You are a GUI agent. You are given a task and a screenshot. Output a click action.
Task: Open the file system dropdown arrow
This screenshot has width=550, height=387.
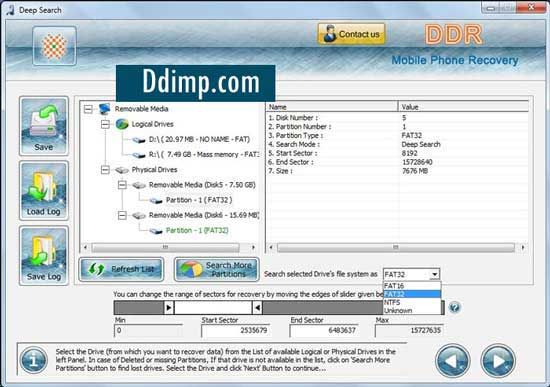tap(435, 274)
